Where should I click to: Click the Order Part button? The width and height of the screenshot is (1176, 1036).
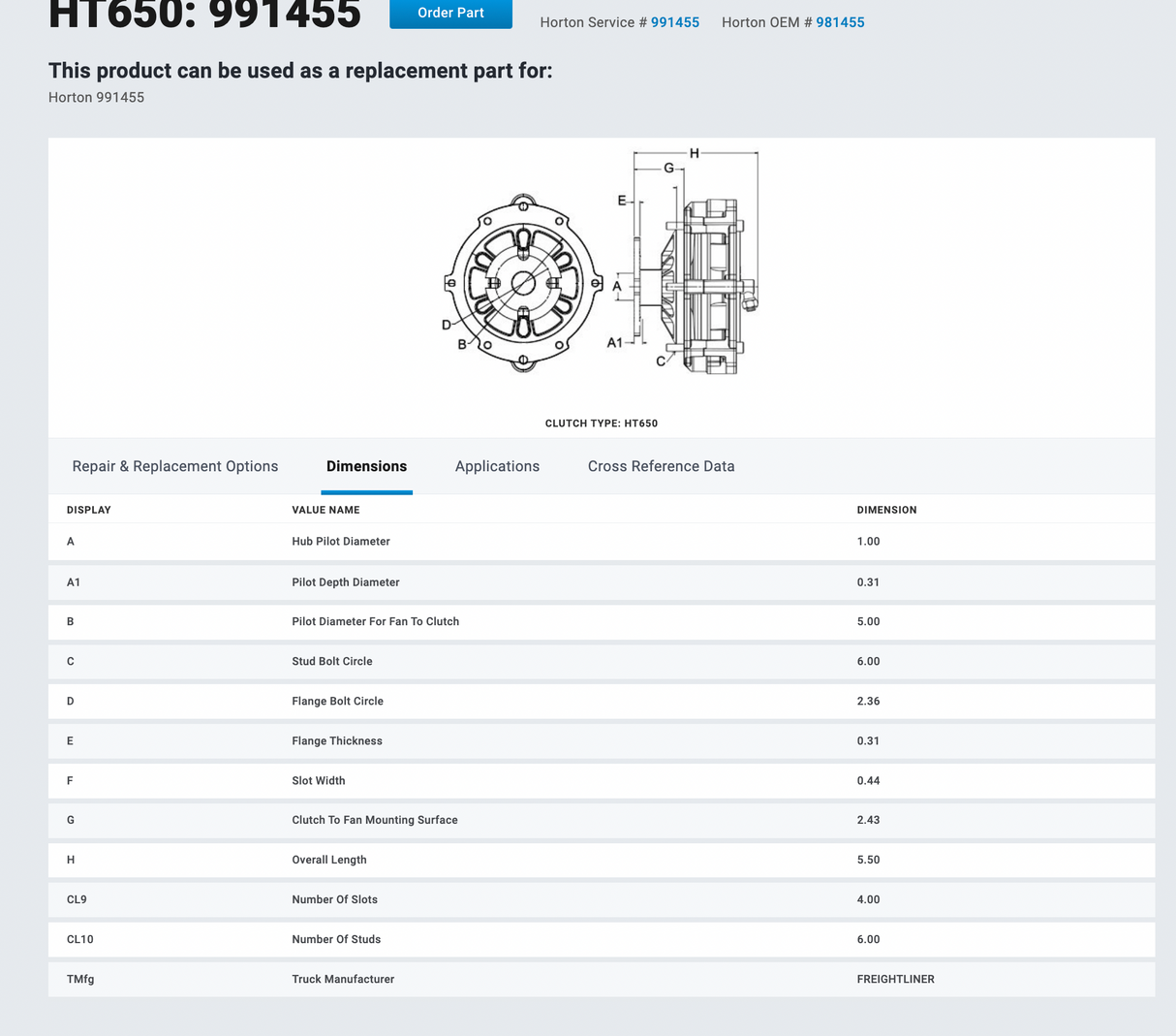[x=450, y=14]
